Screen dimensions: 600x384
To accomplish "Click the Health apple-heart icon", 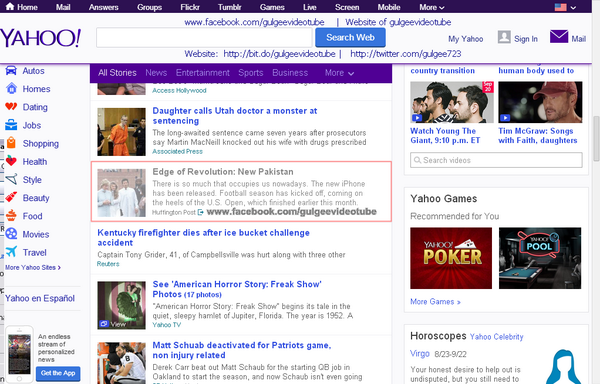I will coord(11,161).
